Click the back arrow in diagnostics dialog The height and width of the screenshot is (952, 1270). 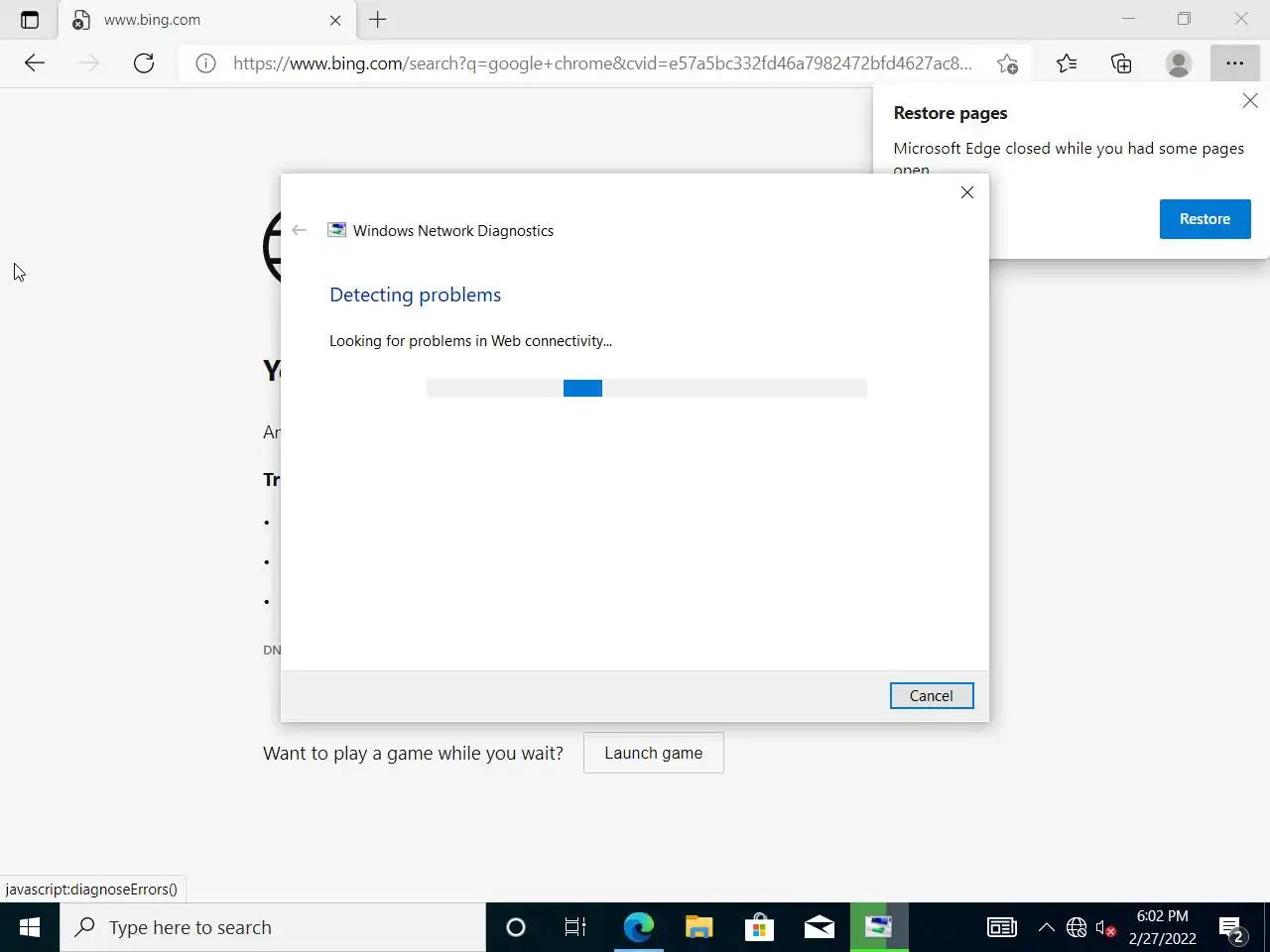(300, 230)
